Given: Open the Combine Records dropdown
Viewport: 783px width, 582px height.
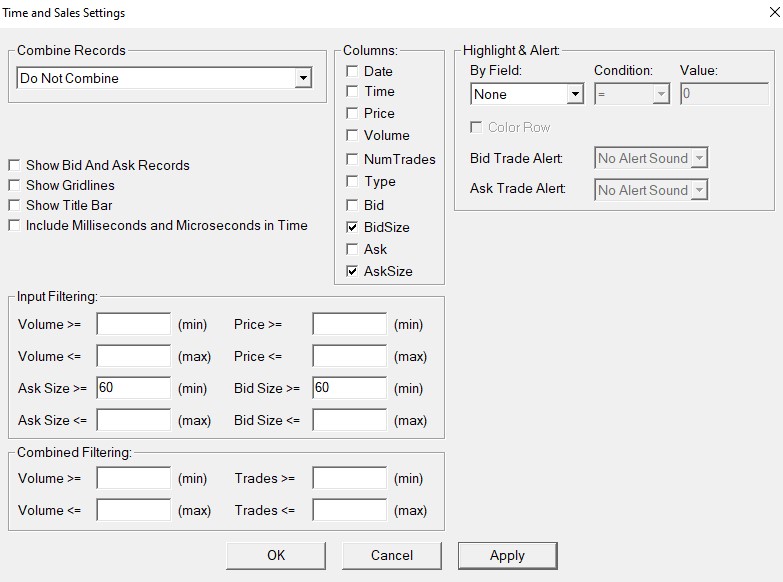Looking at the screenshot, I should [x=164, y=78].
